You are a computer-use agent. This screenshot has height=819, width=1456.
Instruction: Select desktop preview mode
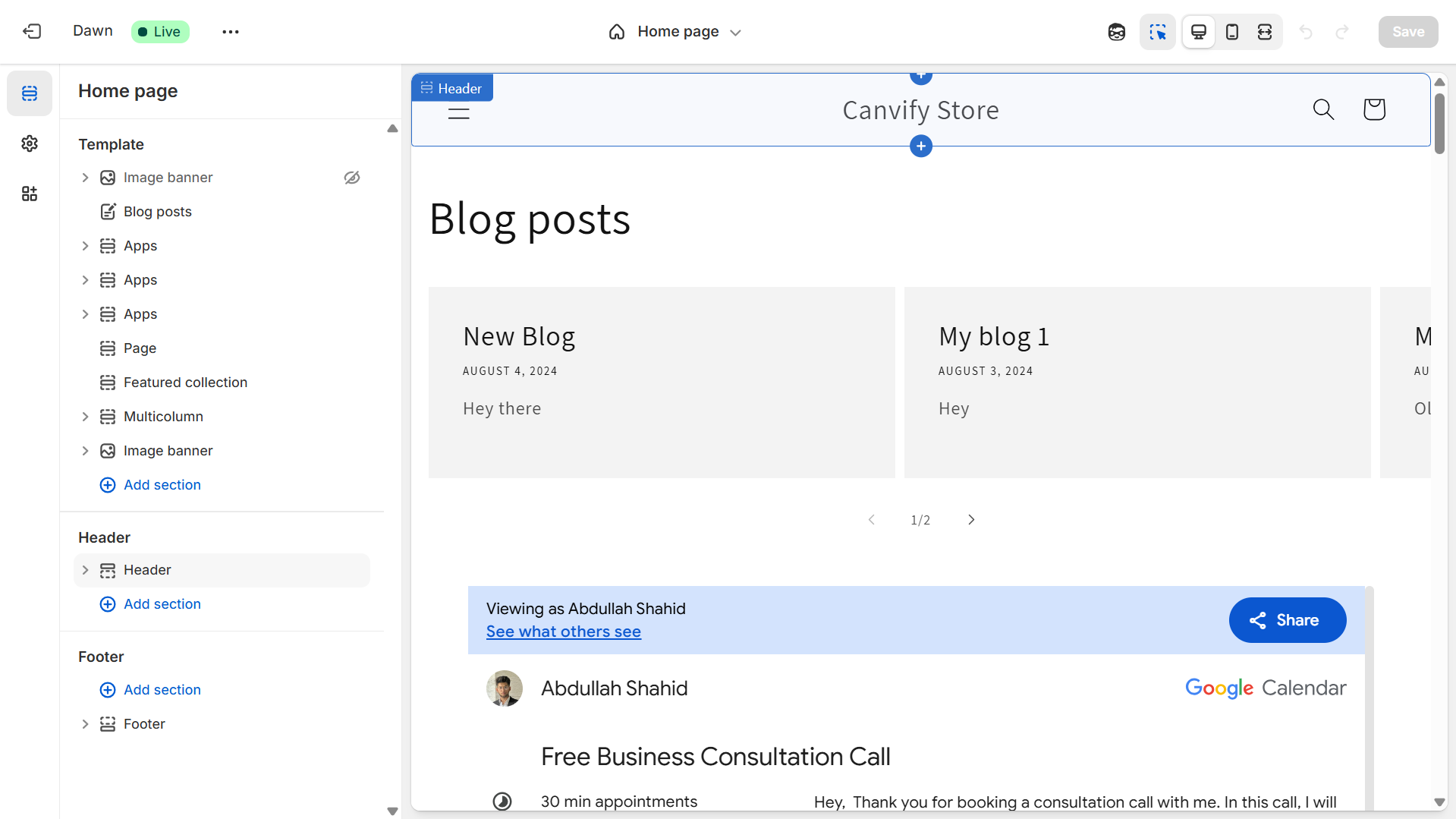(x=1198, y=32)
